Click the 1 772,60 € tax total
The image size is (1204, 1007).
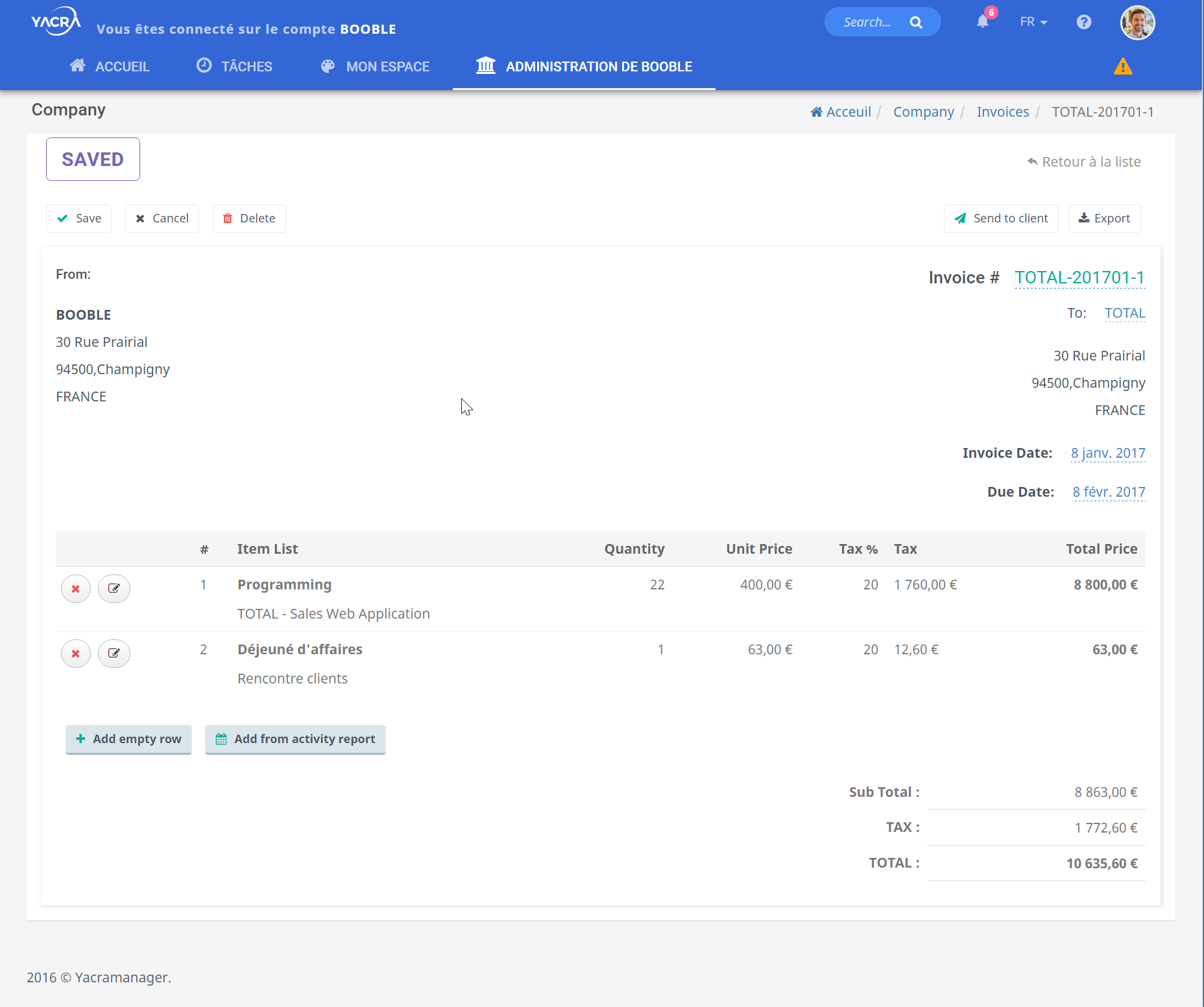(x=1106, y=828)
